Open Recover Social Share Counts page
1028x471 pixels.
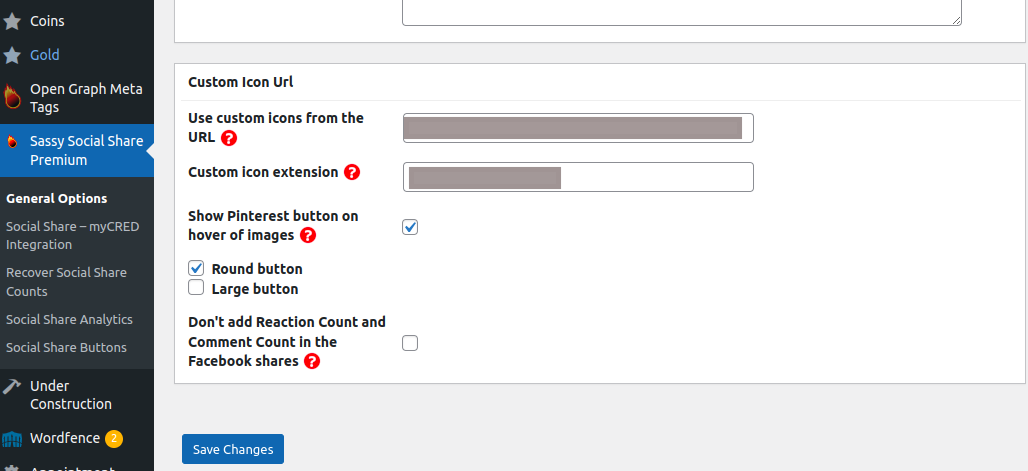tap(66, 282)
